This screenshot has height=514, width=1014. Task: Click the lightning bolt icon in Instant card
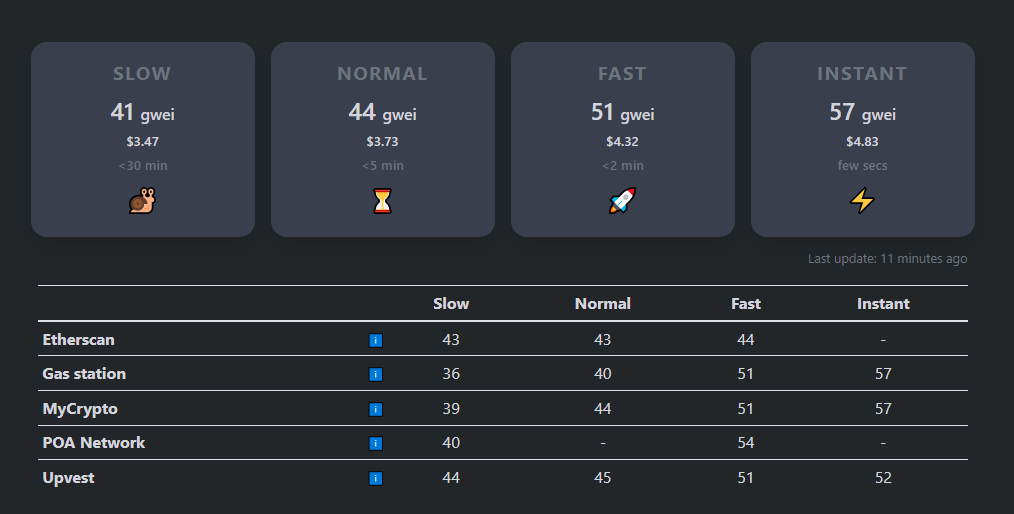pos(862,201)
